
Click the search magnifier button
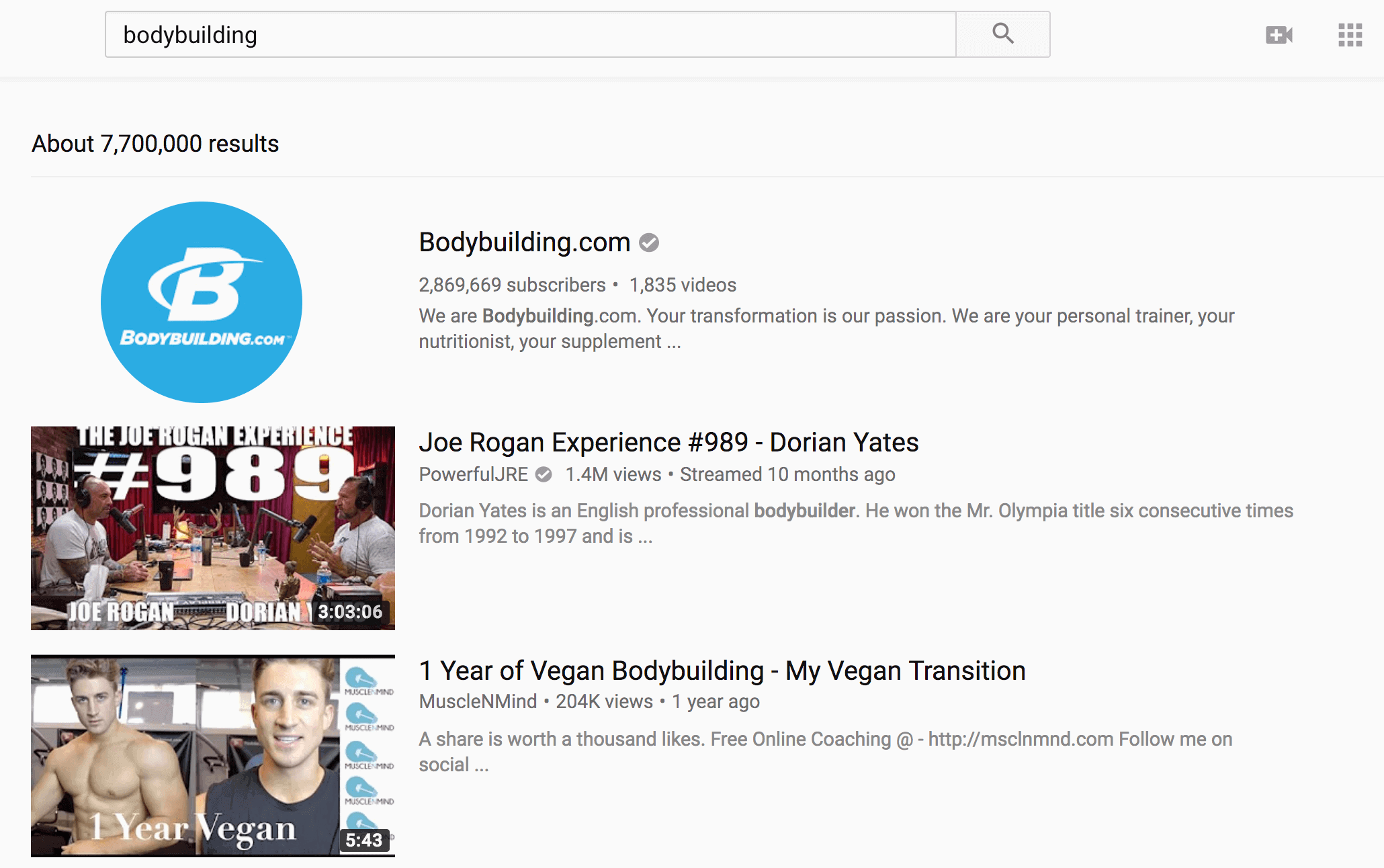(x=1002, y=34)
